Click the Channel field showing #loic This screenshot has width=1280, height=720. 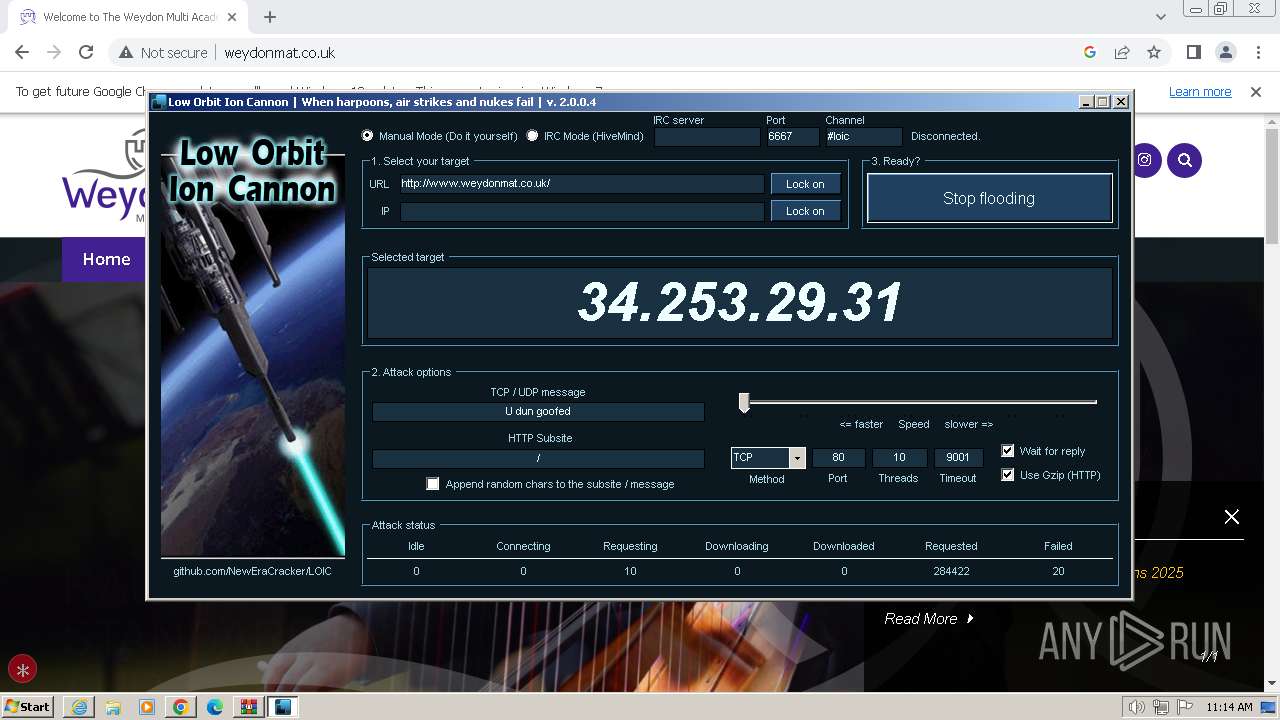coord(863,137)
